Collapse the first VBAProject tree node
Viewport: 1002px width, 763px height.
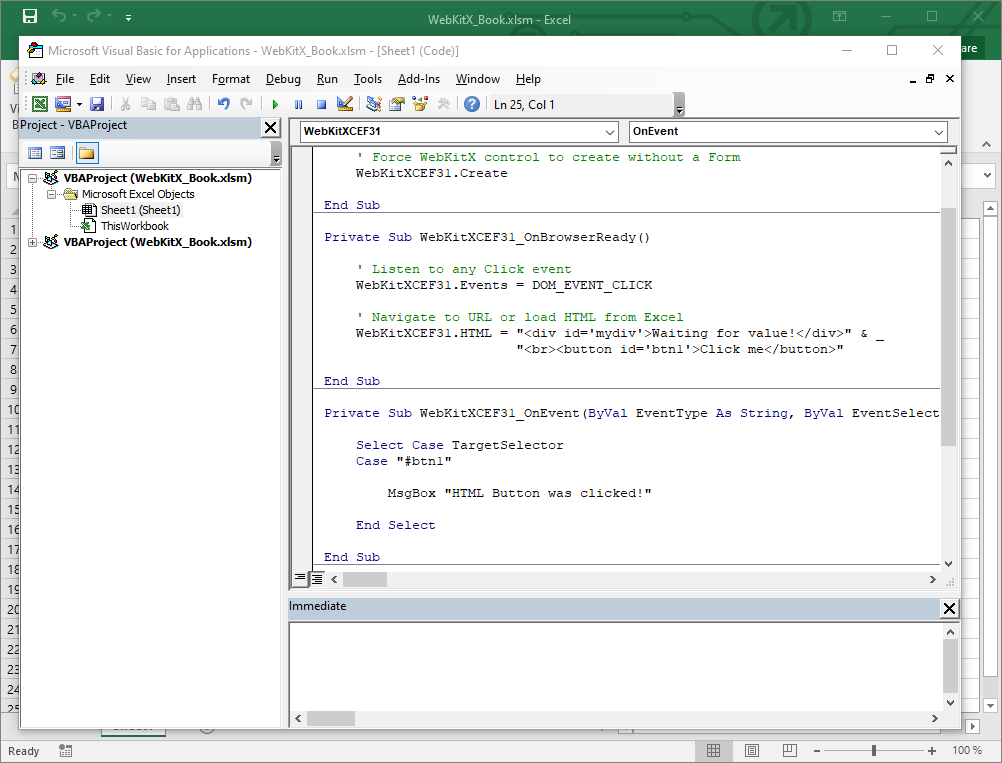33,178
